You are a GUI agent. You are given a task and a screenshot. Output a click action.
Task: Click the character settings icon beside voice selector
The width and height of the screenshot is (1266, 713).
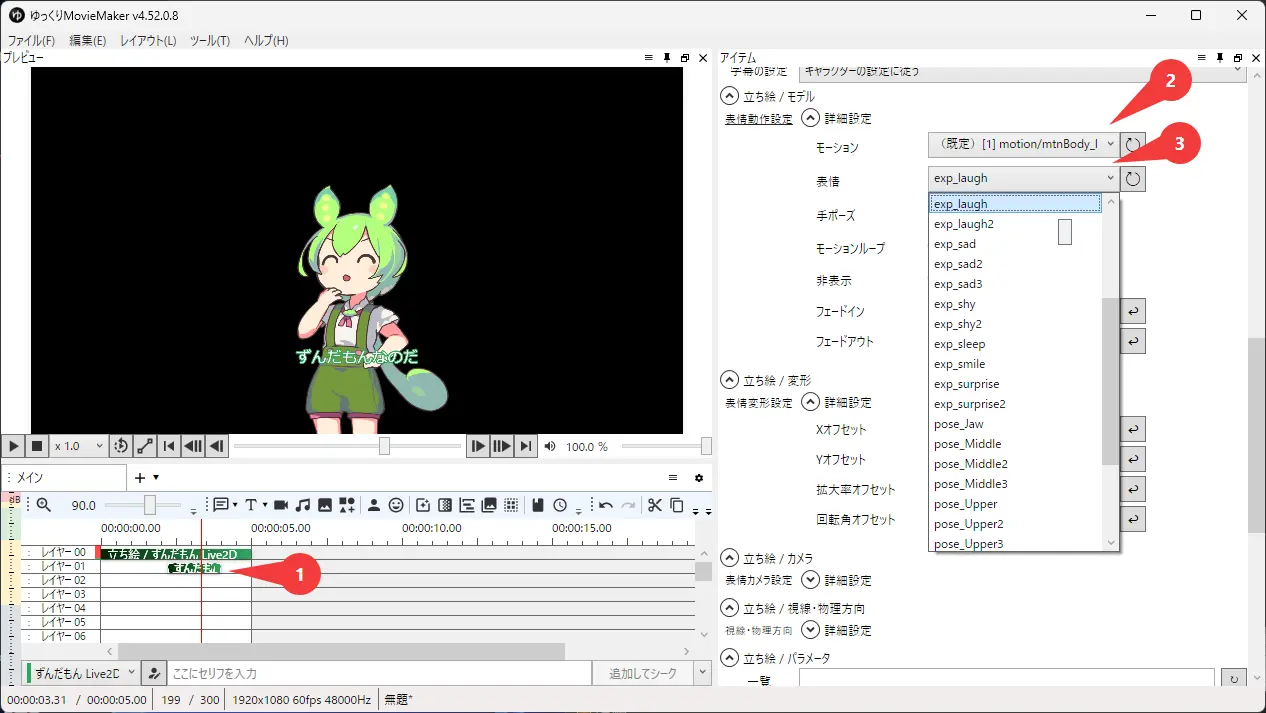(x=153, y=674)
